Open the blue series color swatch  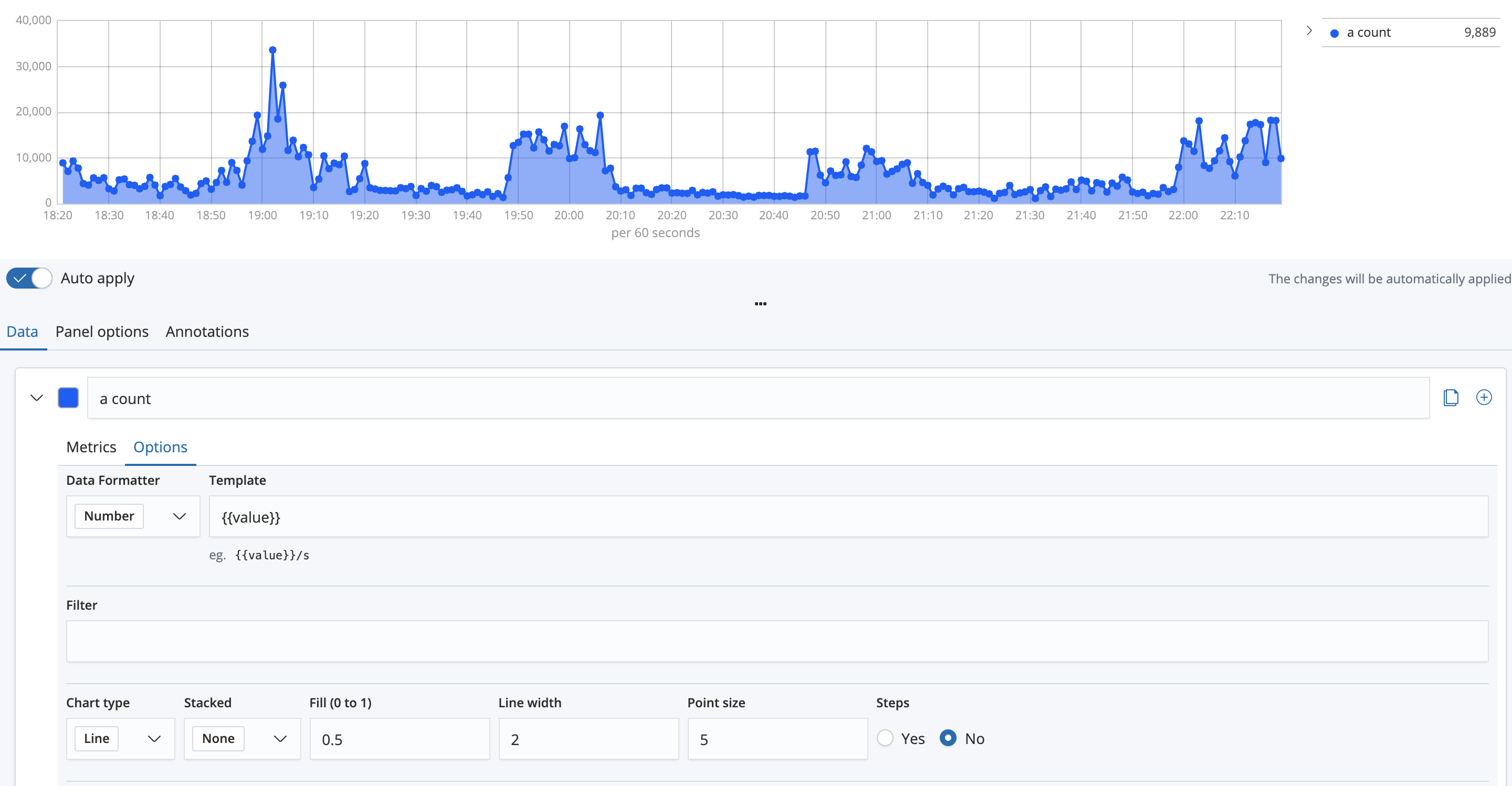(x=68, y=398)
